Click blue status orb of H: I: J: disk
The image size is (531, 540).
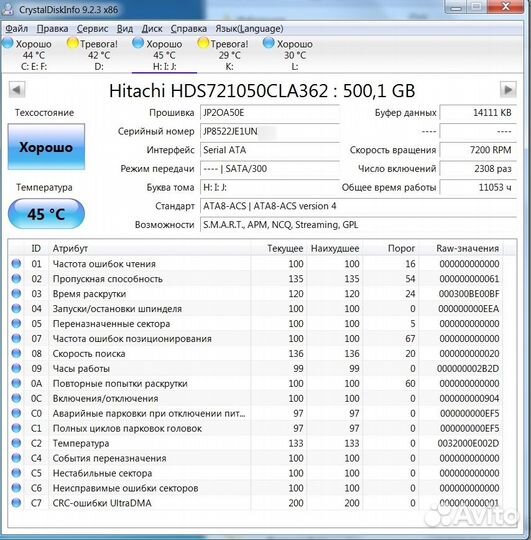138,43
